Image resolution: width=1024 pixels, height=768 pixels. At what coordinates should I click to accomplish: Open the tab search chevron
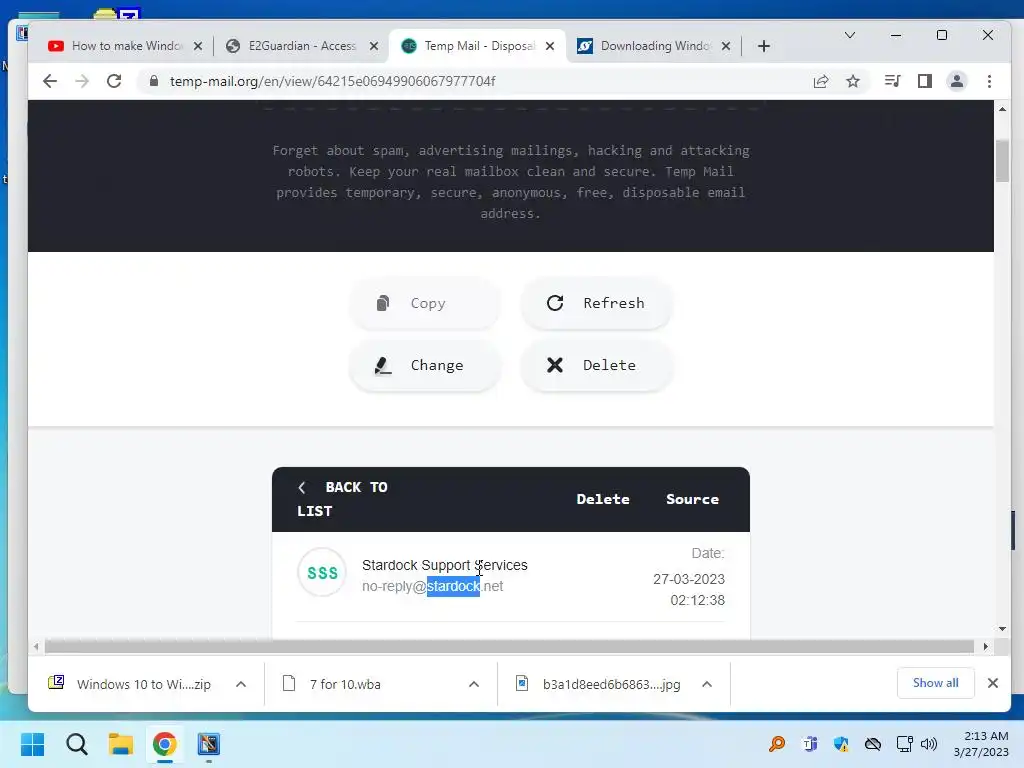pyautogui.click(x=850, y=35)
